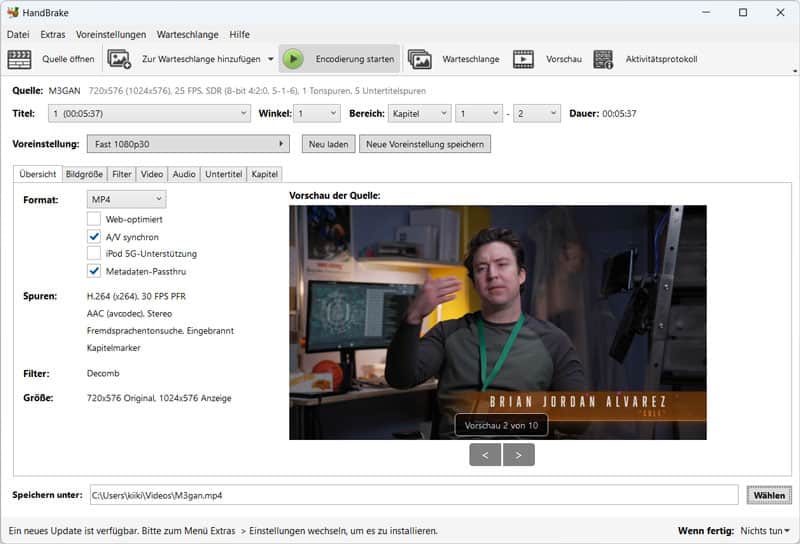This screenshot has width=800, height=544.
Task: Click the HandBrake app icon in title bar
Action: (12, 13)
